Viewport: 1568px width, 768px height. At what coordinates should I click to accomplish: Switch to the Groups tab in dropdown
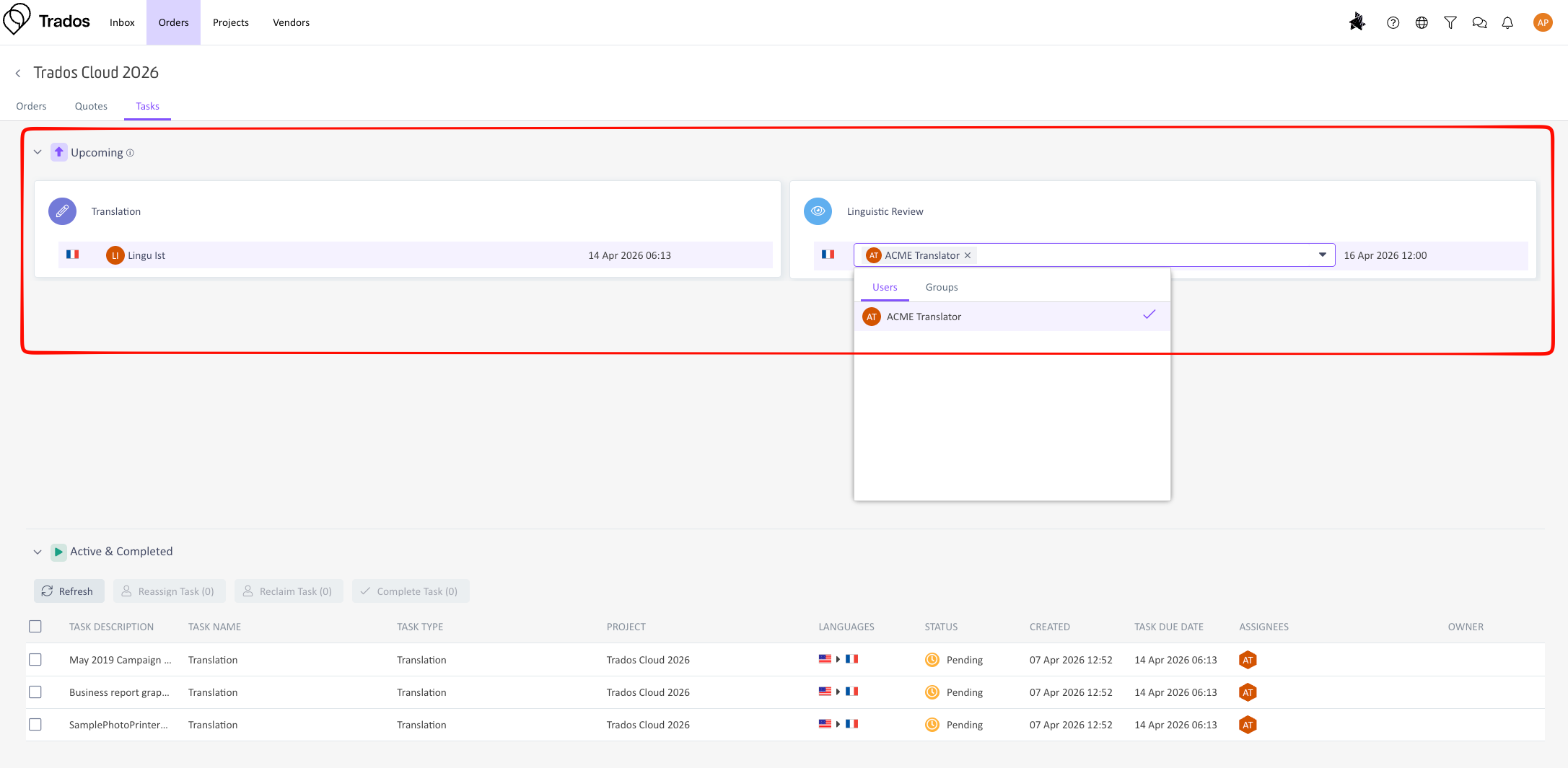(x=942, y=287)
